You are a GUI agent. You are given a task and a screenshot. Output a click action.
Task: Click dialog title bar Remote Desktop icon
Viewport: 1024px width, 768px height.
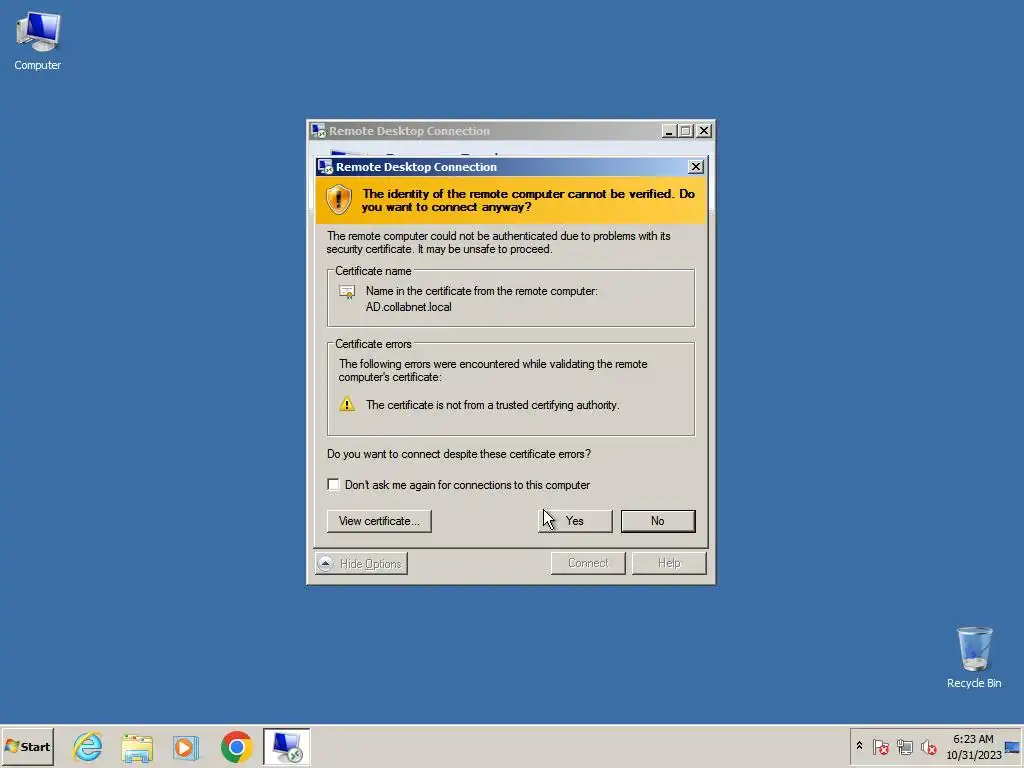(325, 167)
